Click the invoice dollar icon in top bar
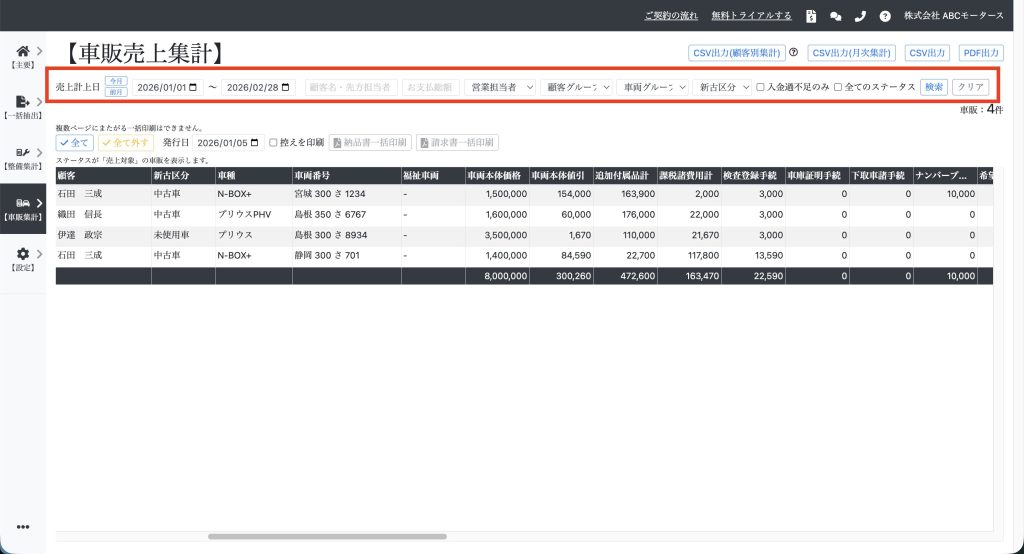 tap(811, 16)
